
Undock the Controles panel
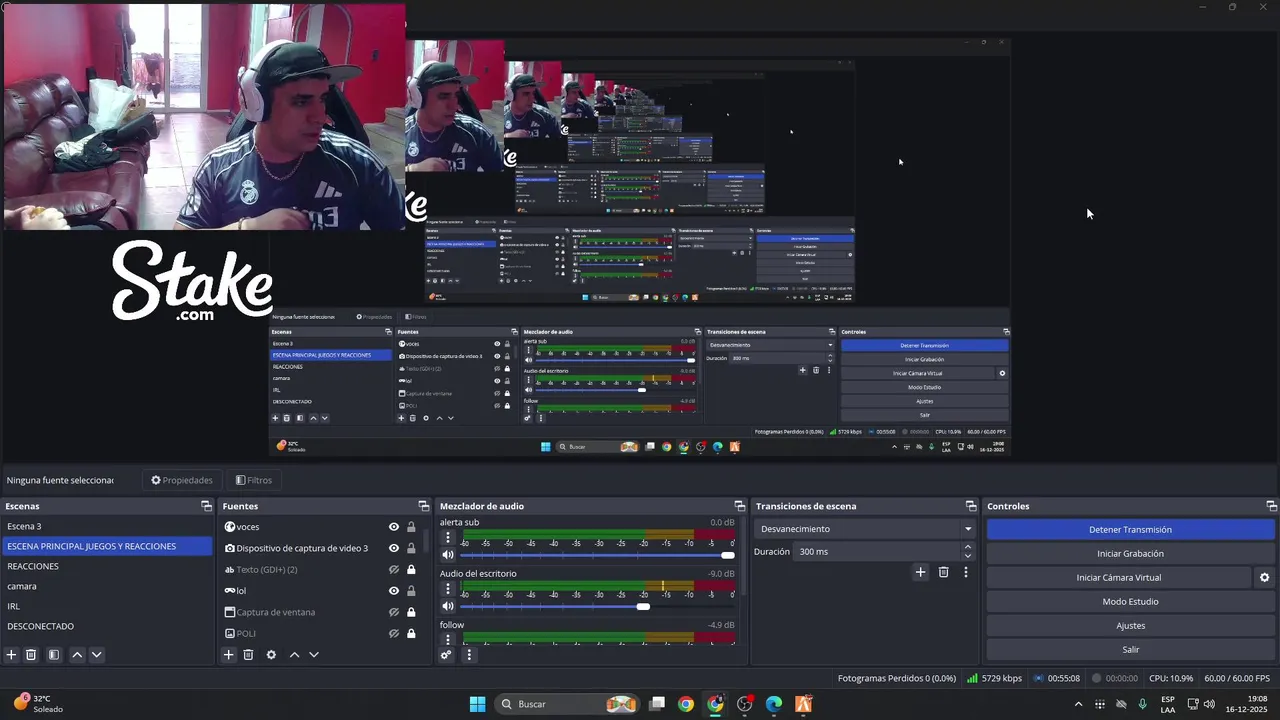pos(1272,506)
